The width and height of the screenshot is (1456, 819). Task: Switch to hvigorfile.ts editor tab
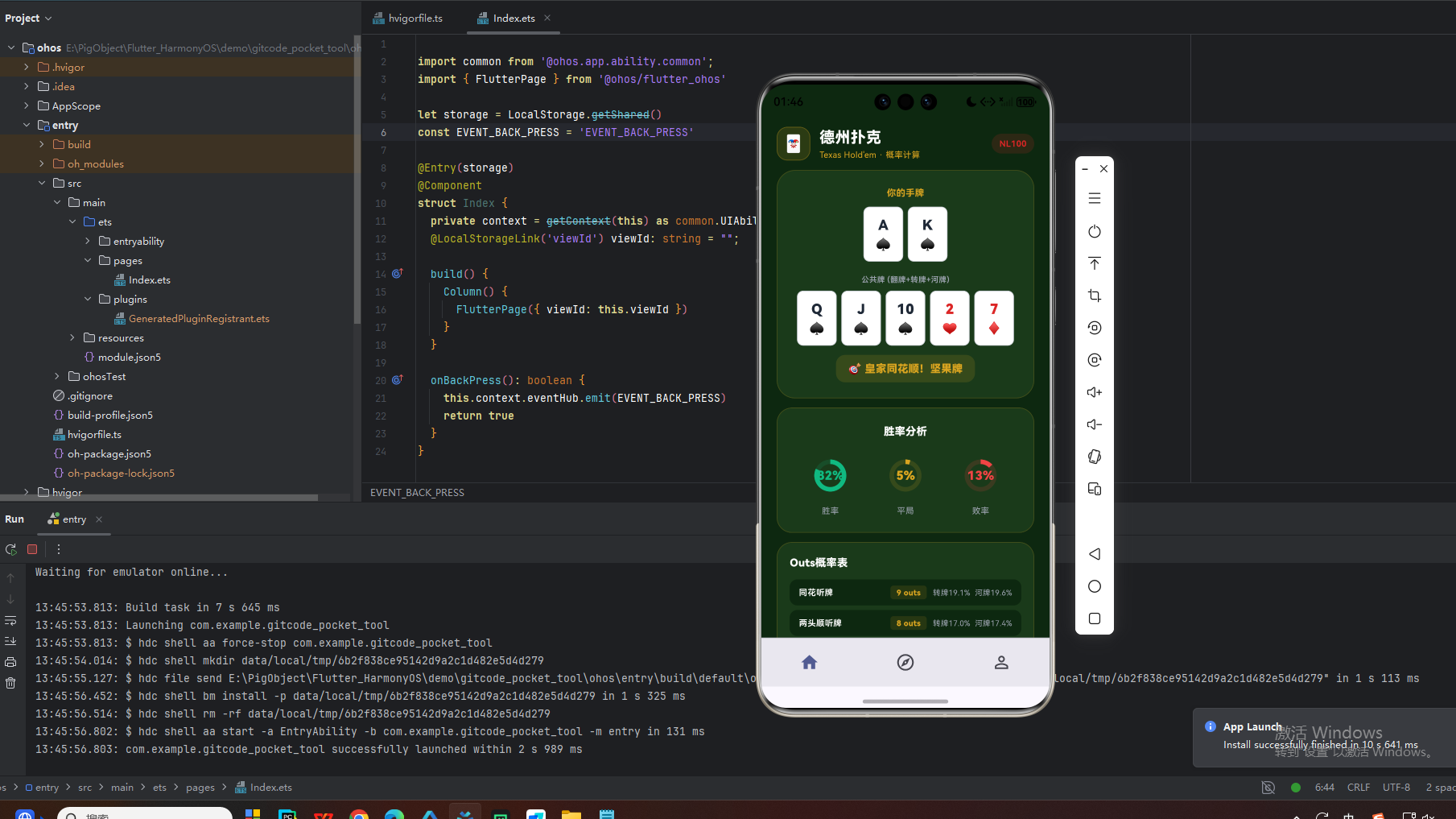coord(408,18)
